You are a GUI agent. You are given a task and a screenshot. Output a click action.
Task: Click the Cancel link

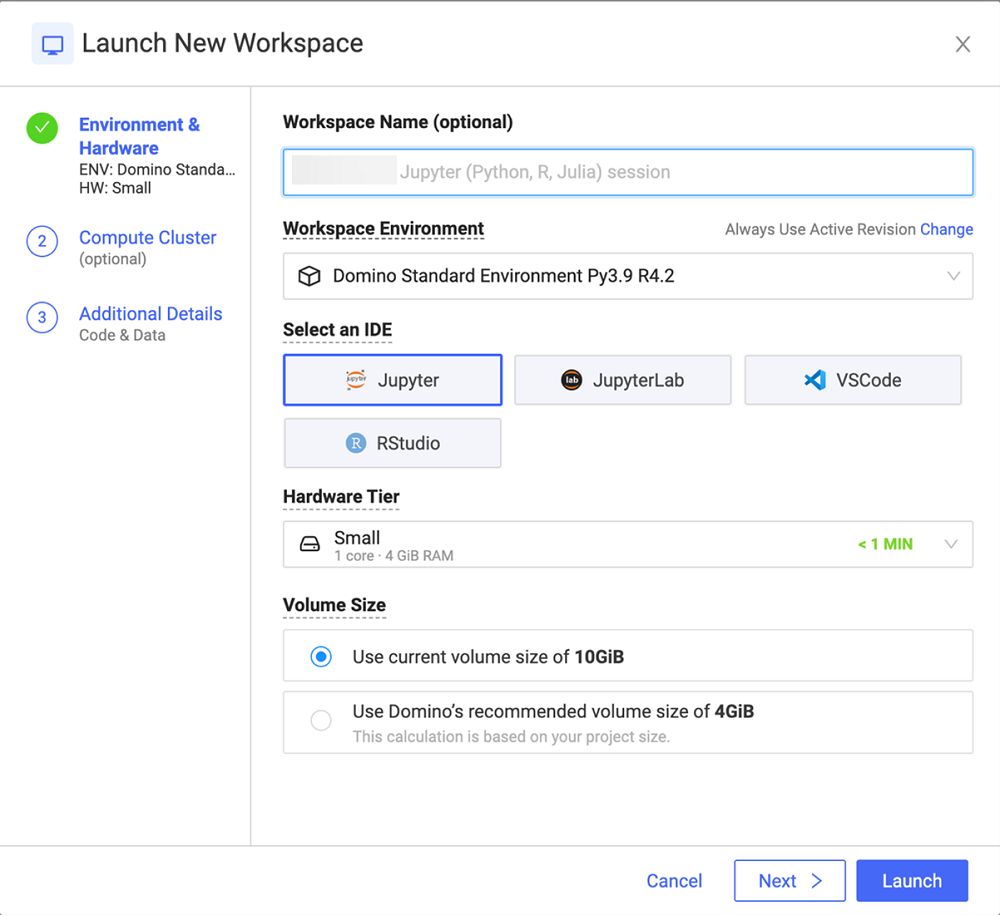coord(674,881)
